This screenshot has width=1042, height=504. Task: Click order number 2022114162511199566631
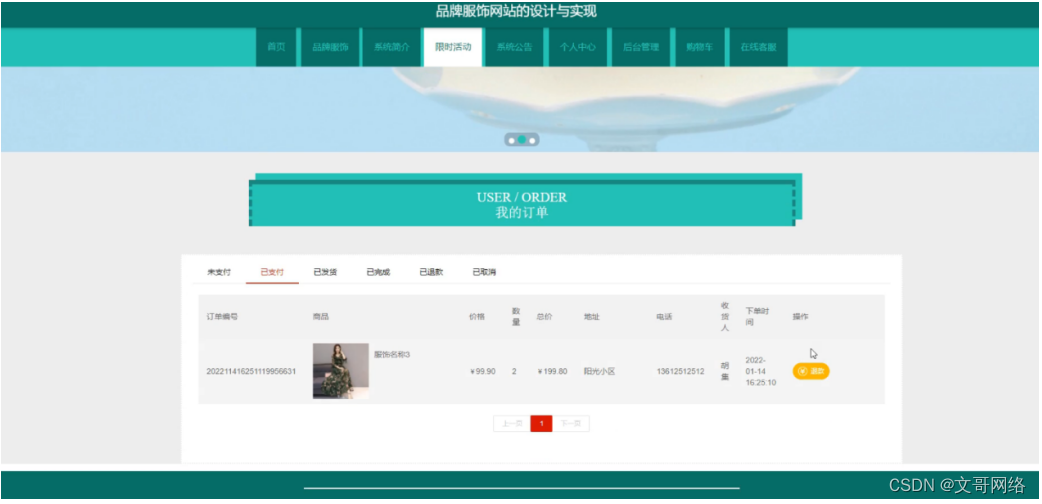[251, 371]
